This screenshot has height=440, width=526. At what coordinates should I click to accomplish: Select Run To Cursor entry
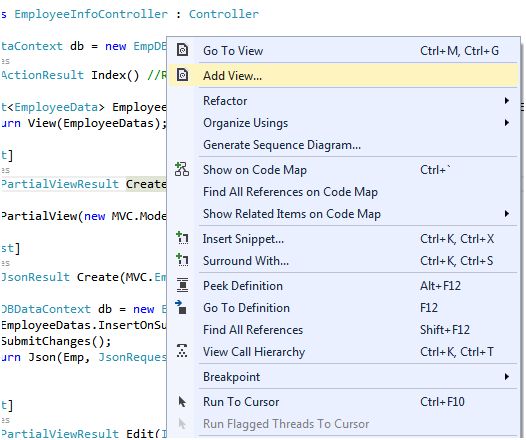pos(343,402)
